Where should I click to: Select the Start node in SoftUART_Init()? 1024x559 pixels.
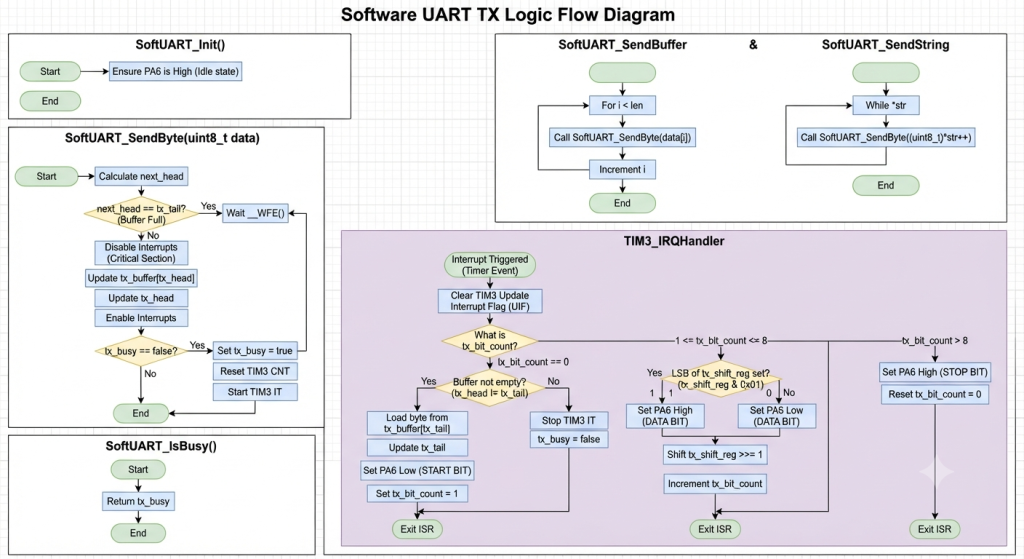pyautogui.click(x=50, y=71)
